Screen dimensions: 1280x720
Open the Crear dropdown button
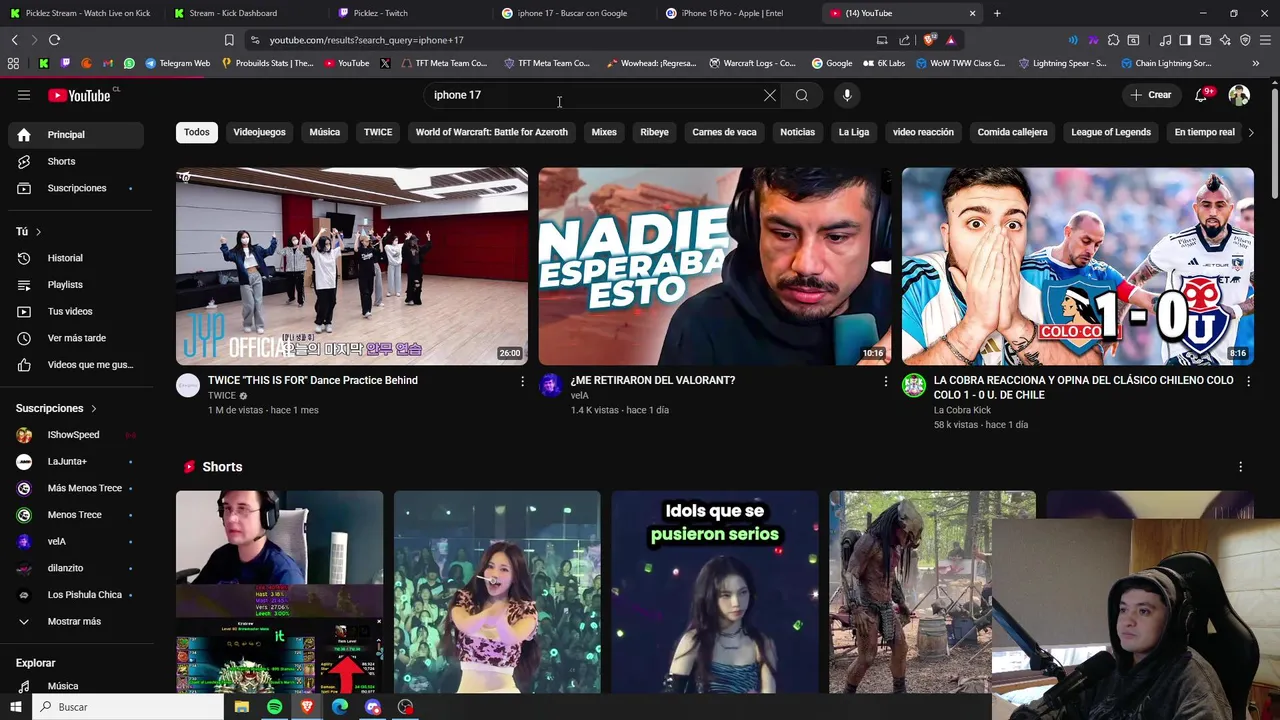[1151, 95]
